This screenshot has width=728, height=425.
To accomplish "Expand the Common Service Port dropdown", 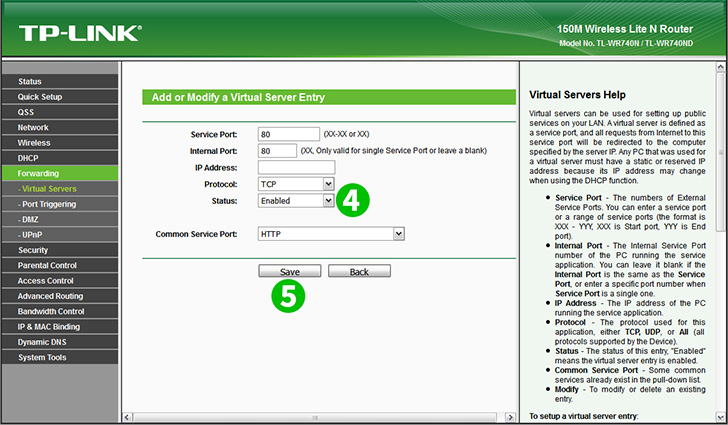I will (331, 234).
